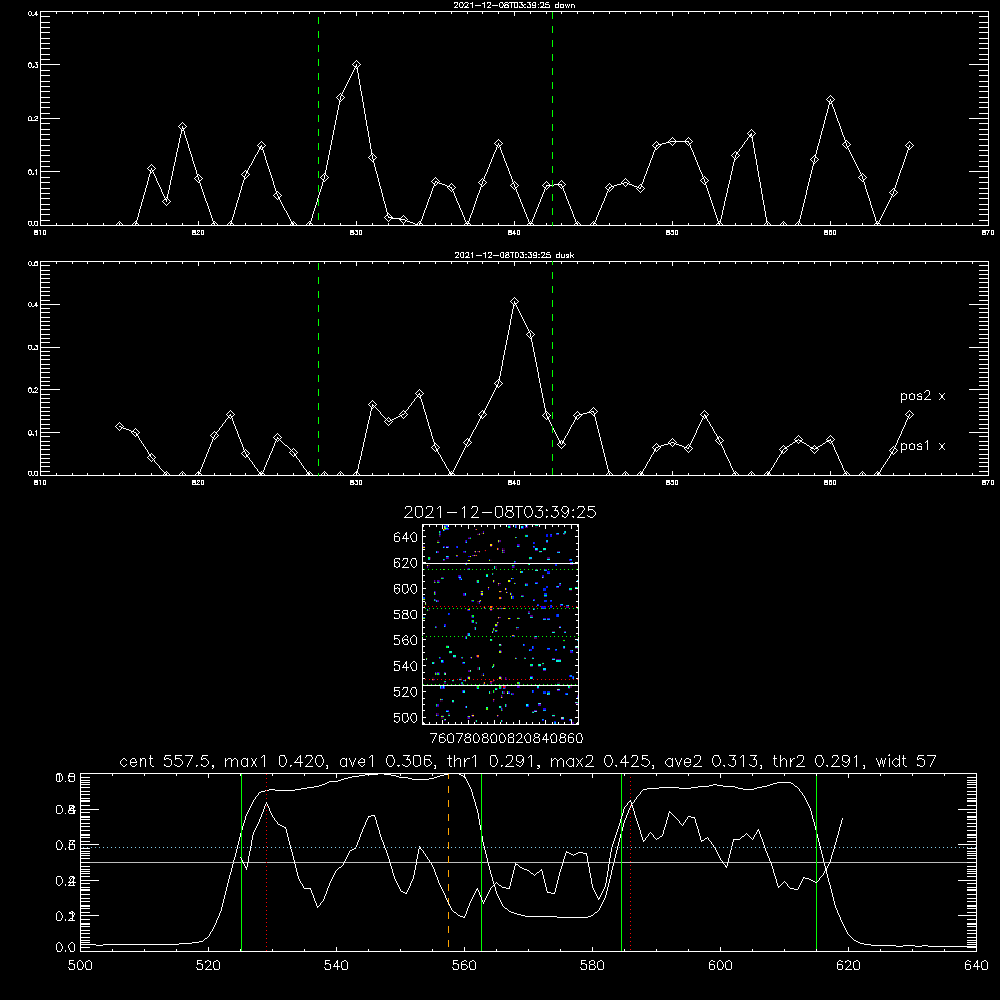Select "max2 0.425" in the stats header

601,761
